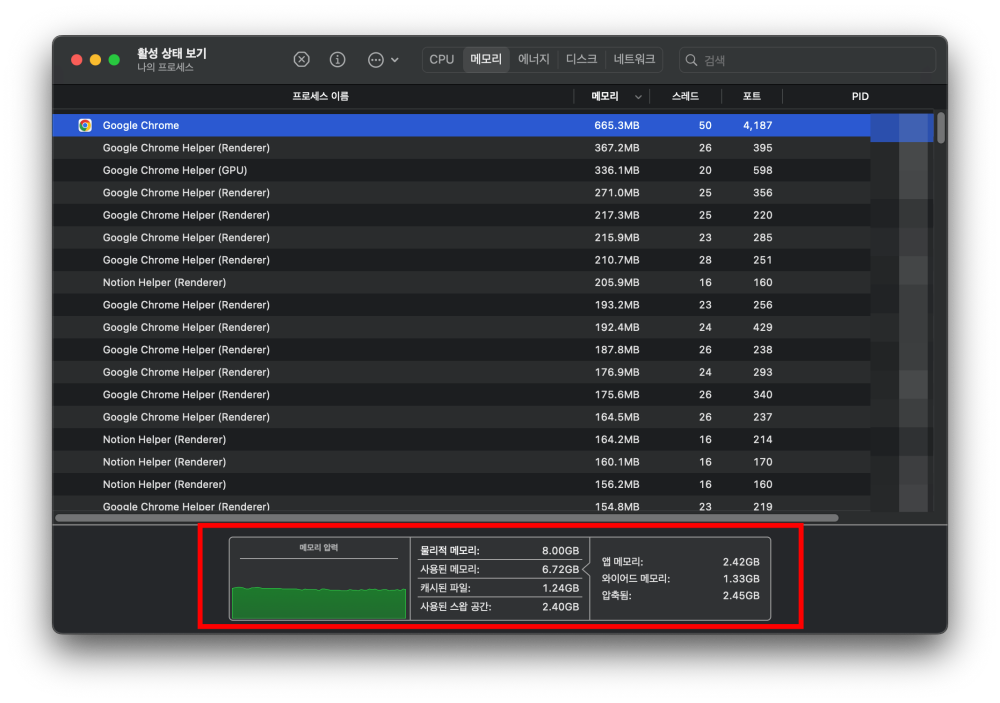The image size is (1000, 703).
Task: Open process info with the (i) icon
Action: (337, 60)
